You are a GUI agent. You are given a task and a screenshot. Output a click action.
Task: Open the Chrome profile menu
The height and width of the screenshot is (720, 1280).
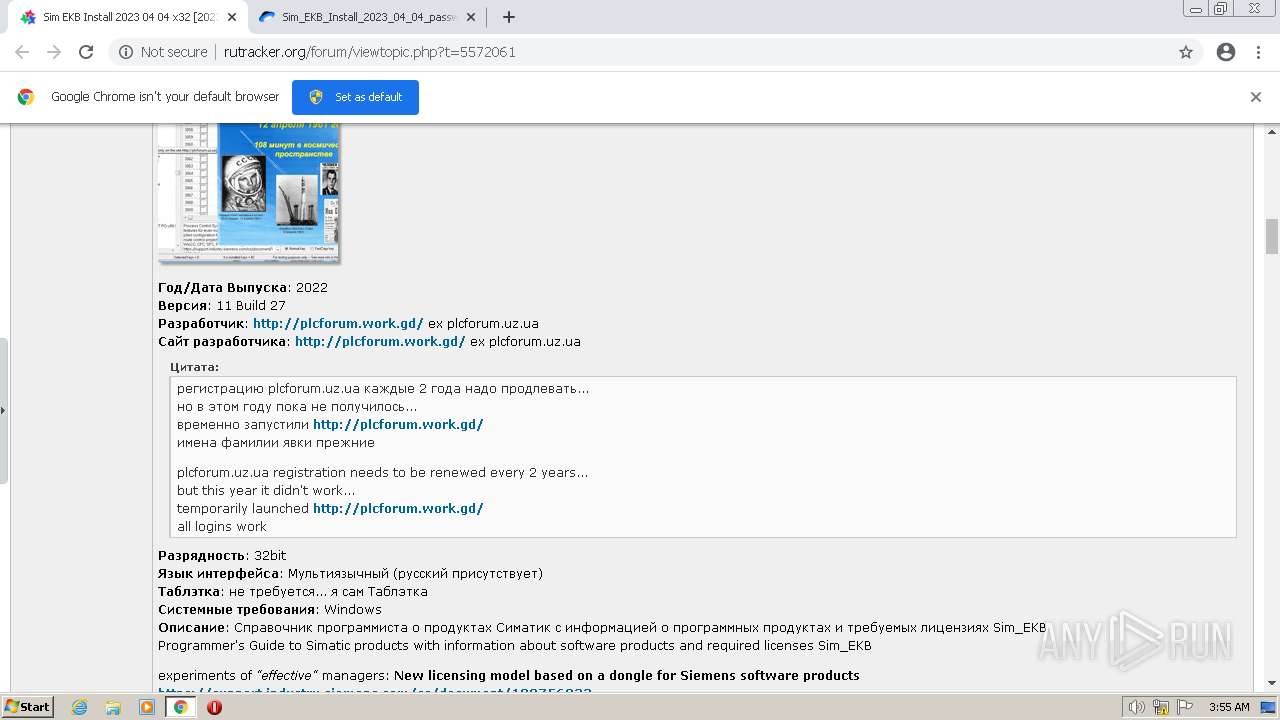tap(1226, 52)
